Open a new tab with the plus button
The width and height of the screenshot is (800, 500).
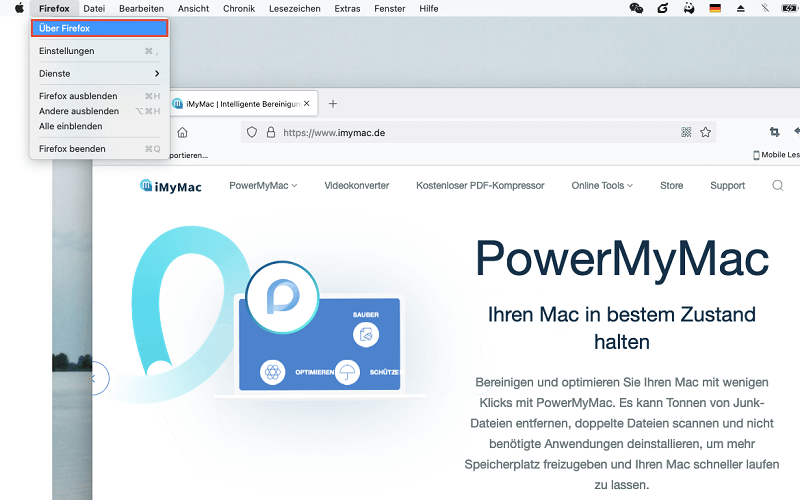(x=333, y=104)
